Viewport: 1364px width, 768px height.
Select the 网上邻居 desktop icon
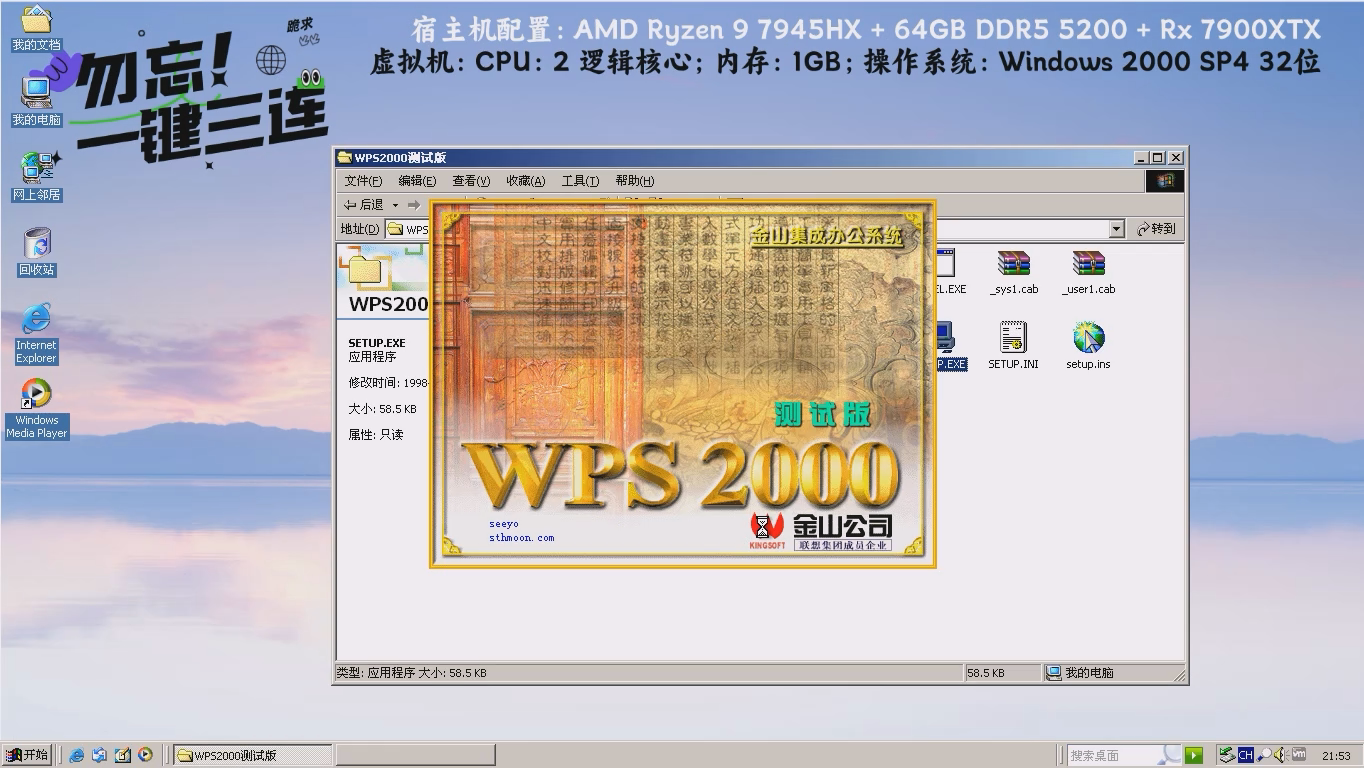(37, 176)
